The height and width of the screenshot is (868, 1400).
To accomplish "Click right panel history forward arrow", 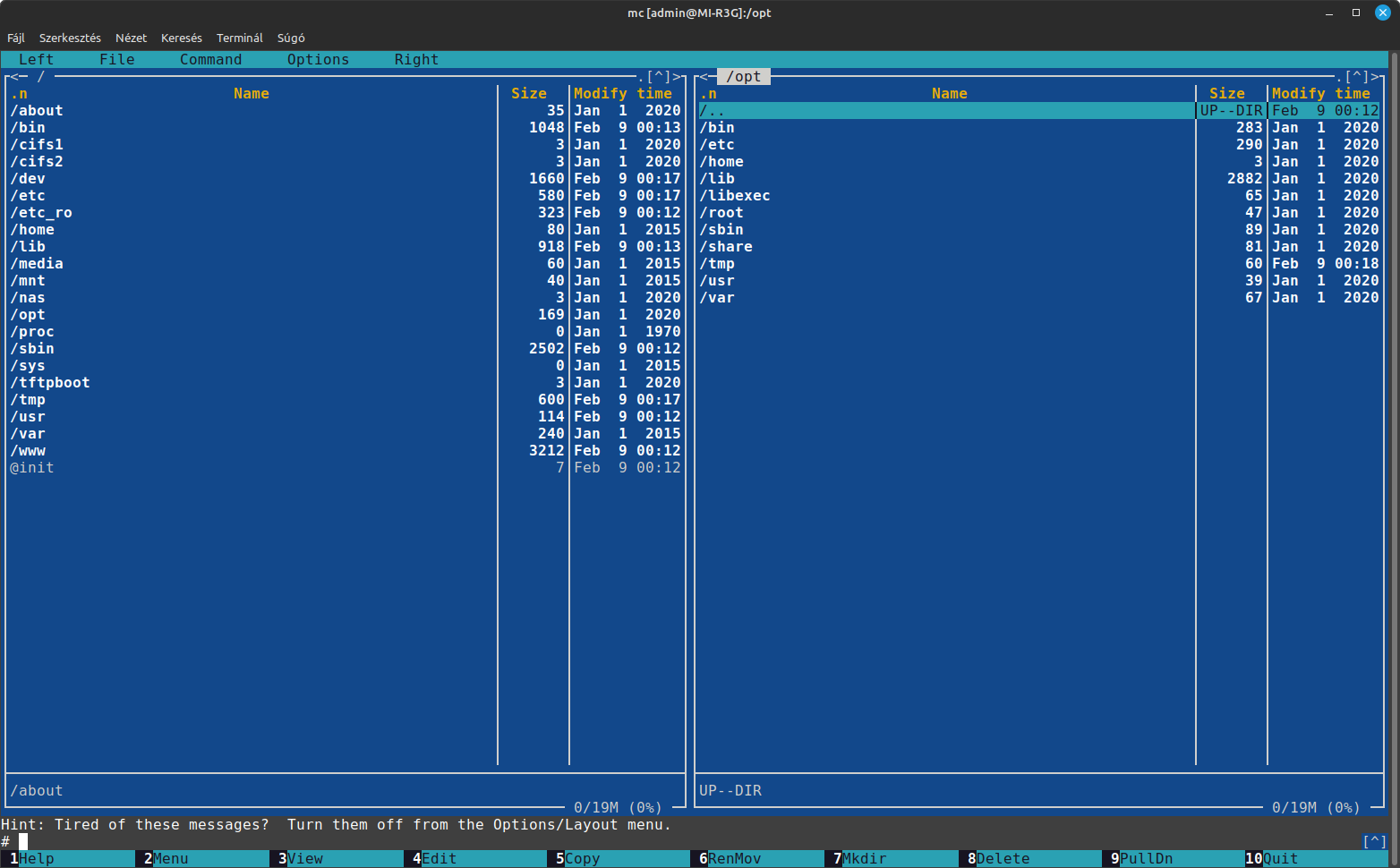I will (x=1375, y=77).
